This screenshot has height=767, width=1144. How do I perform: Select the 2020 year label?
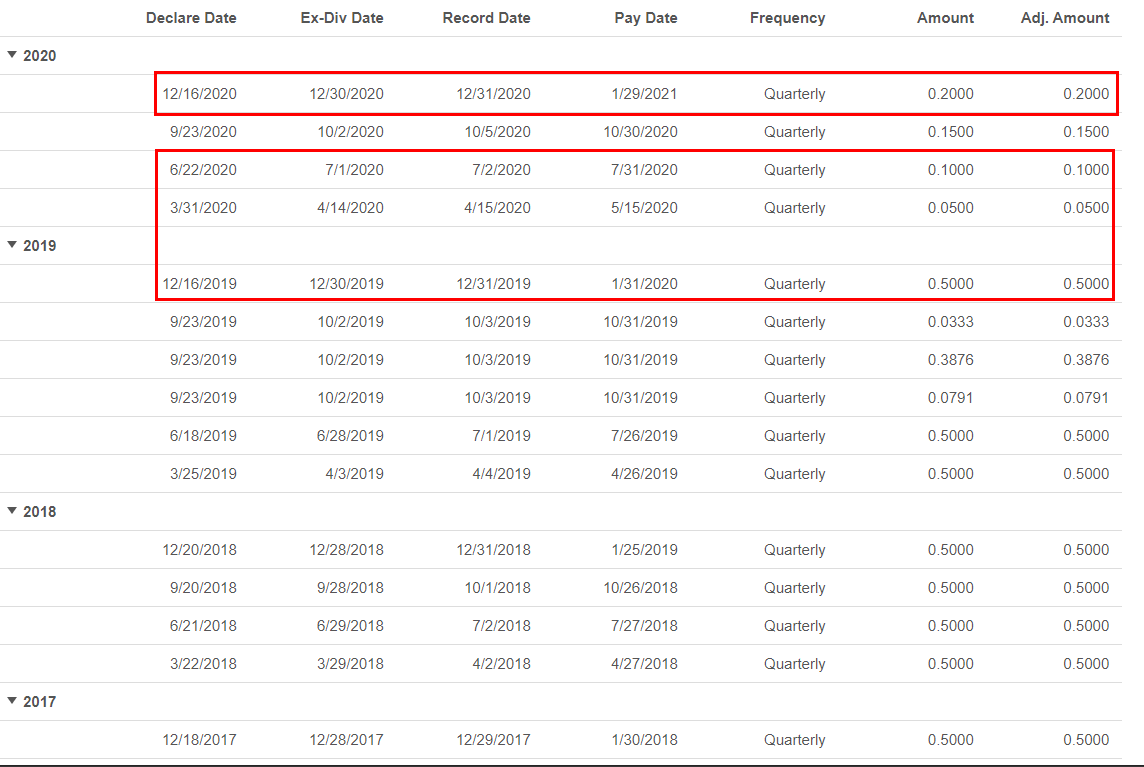coord(39,55)
